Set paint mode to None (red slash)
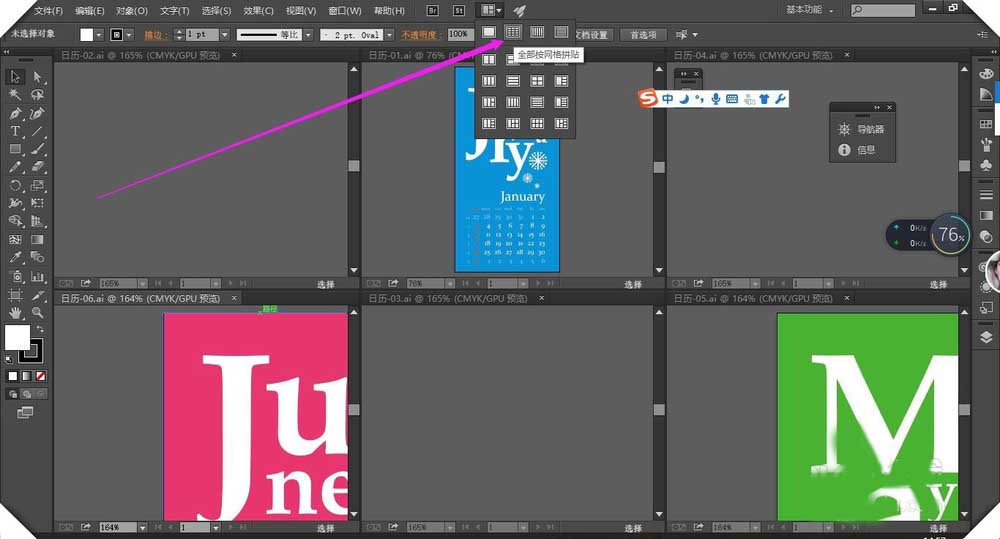Screen dimensions: 1000x539 40,376
